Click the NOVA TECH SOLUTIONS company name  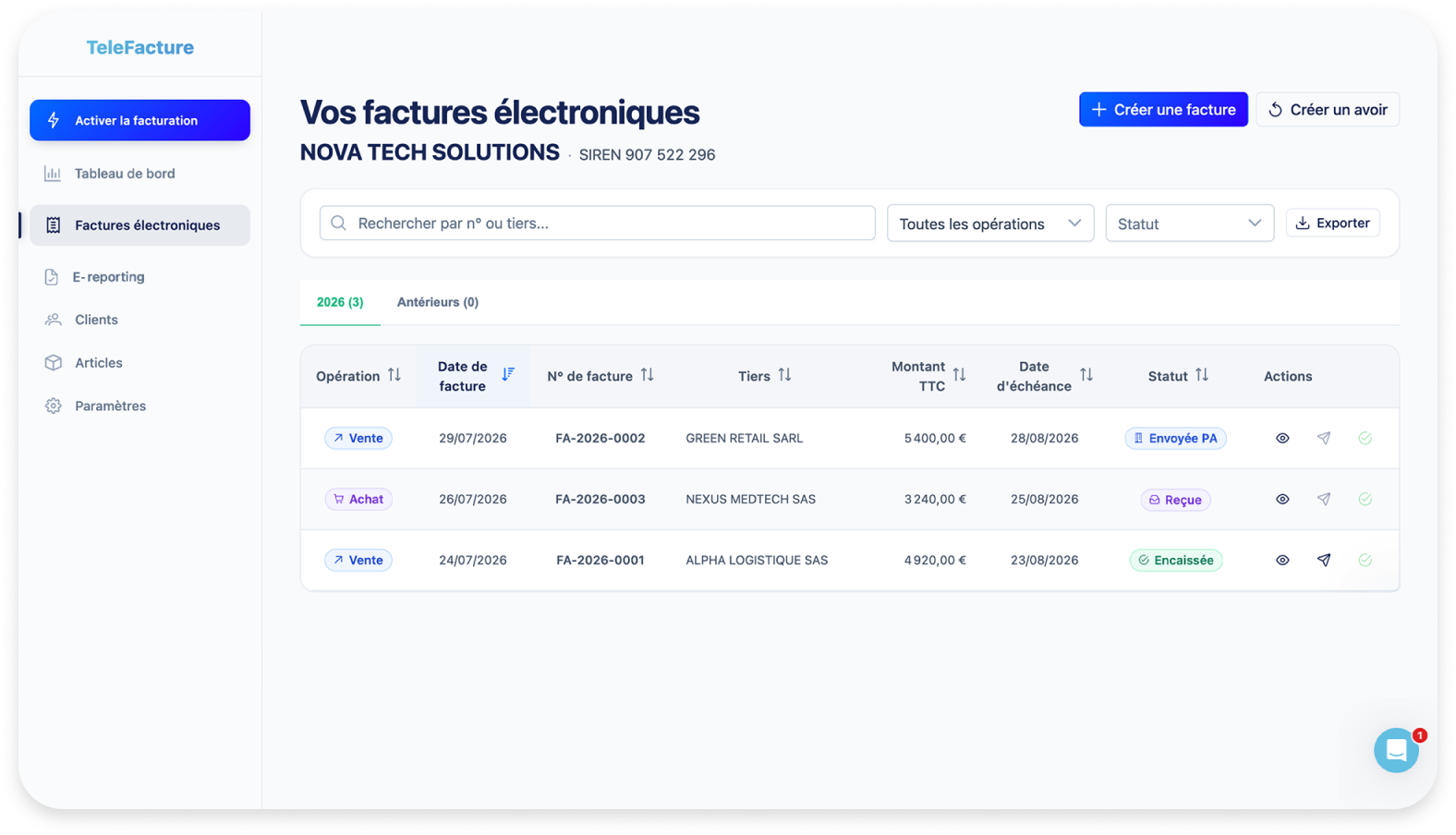click(x=430, y=152)
